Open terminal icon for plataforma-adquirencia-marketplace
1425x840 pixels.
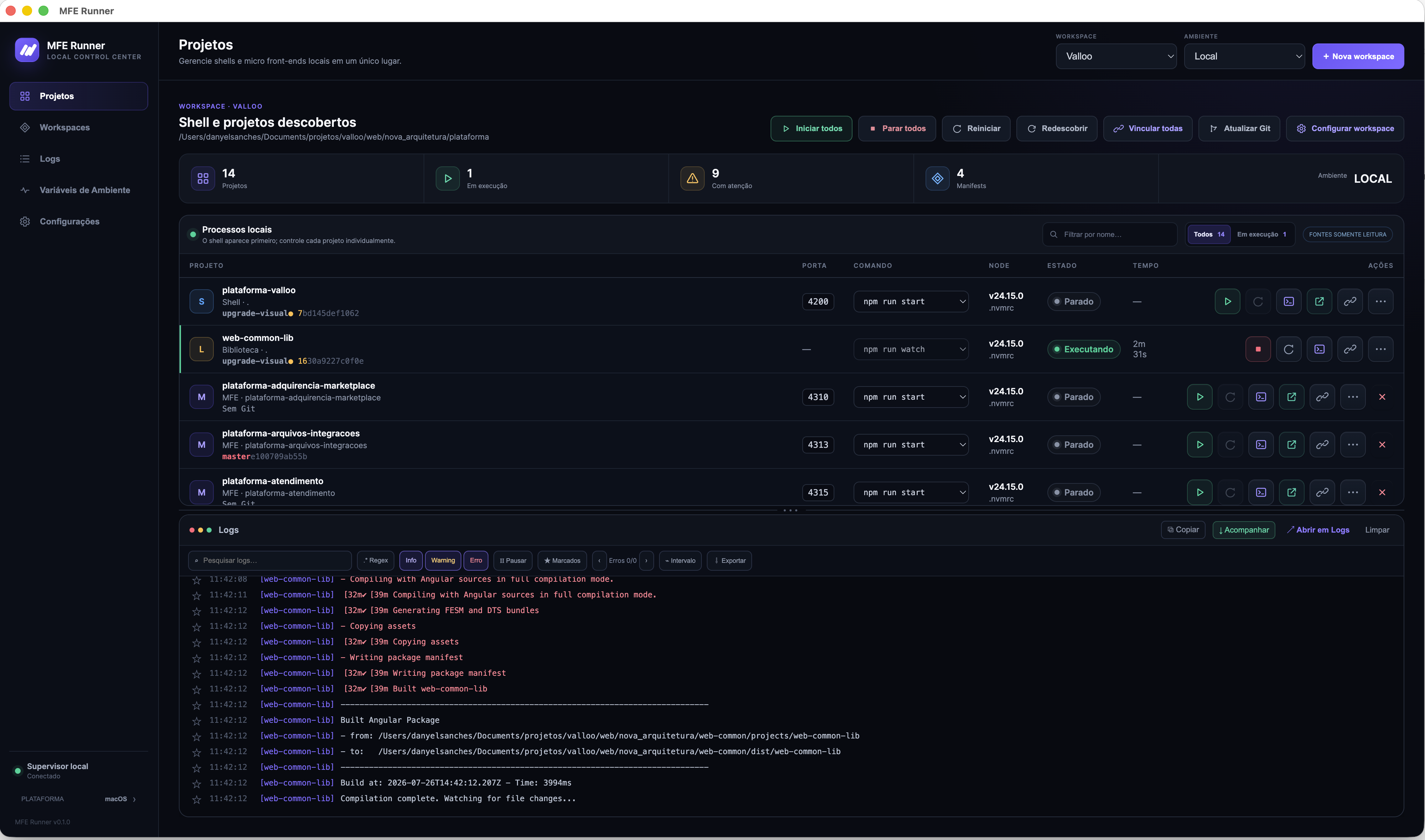[1261, 397]
